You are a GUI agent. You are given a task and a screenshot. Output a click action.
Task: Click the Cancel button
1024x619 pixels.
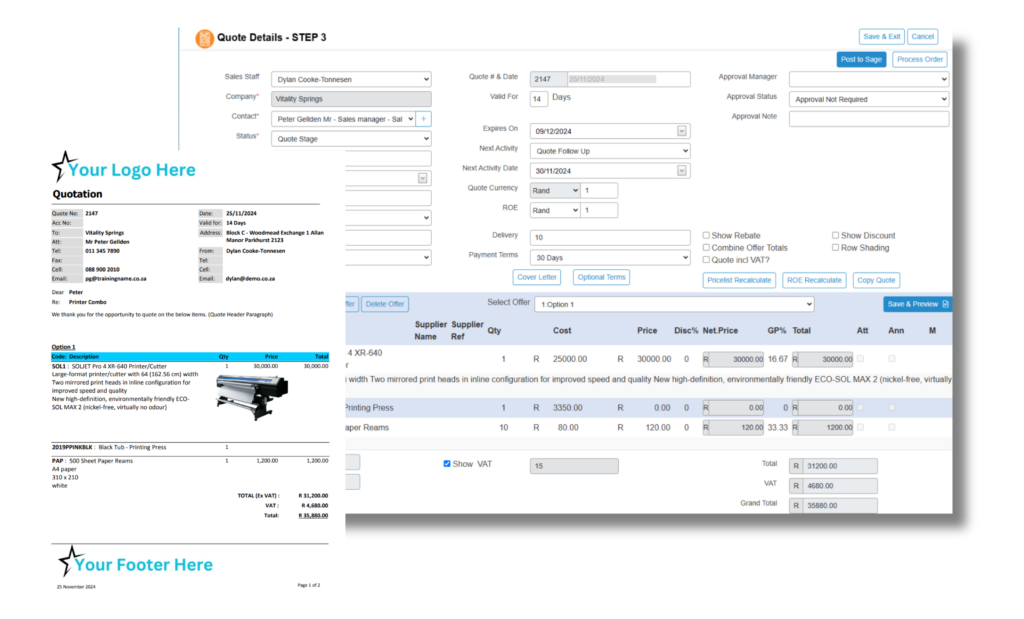click(x=922, y=37)
